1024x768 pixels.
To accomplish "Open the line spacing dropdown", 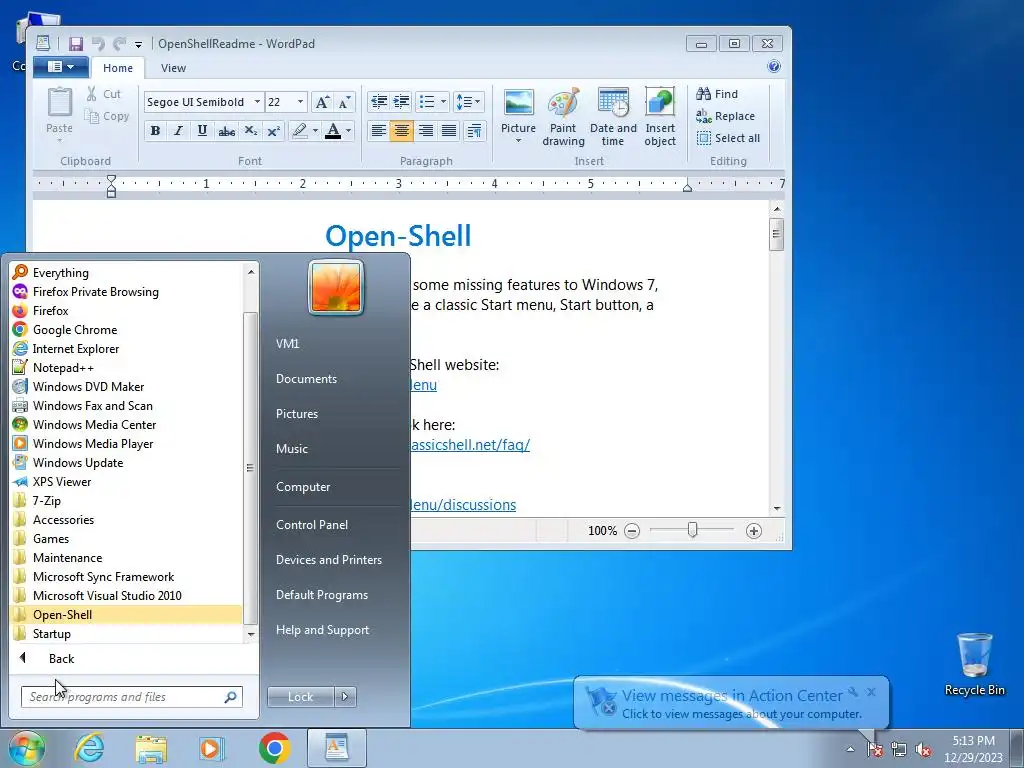I will pyautogui.click(x=468, y=101).
